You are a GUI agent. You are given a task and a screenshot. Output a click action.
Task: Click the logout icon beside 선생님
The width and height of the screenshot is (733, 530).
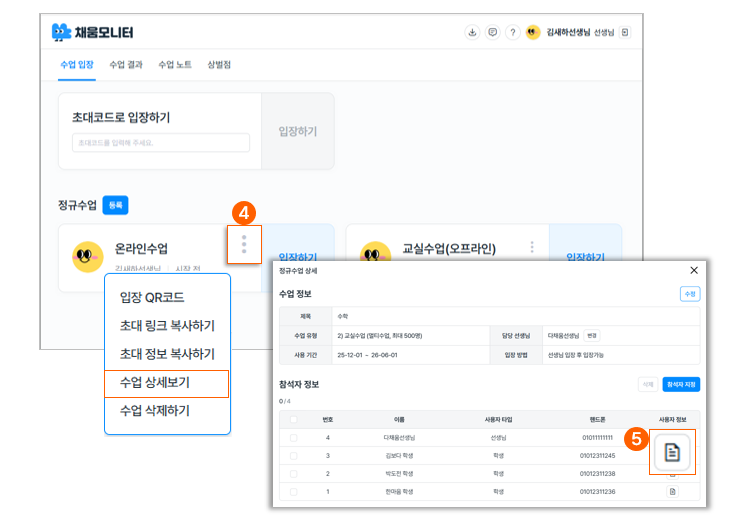(x=625, y=32)
